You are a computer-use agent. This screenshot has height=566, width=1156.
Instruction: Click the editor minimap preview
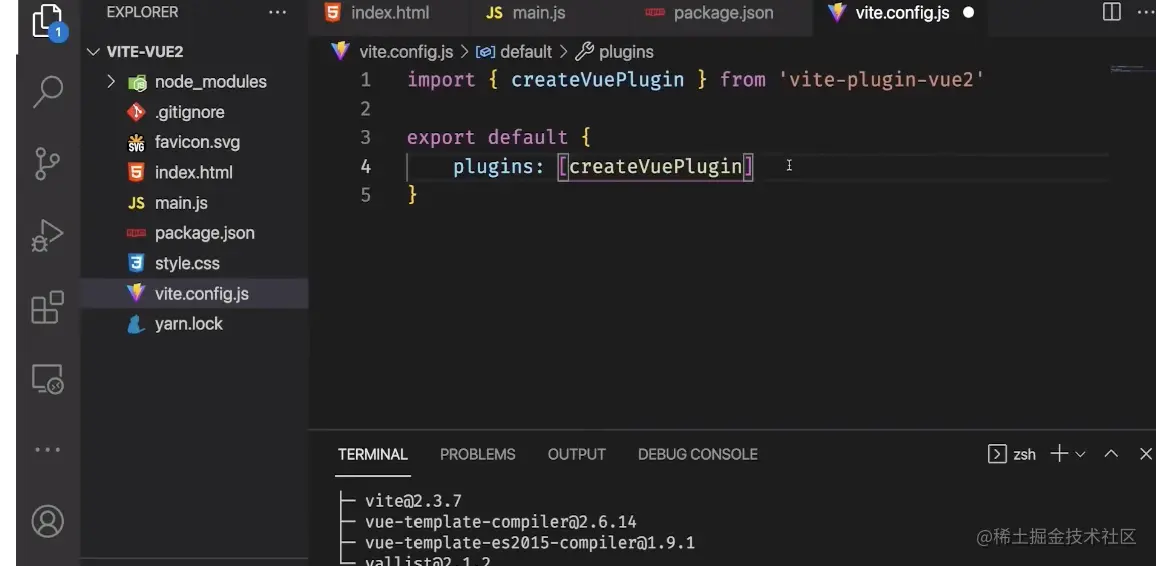tap(1132, 69)
